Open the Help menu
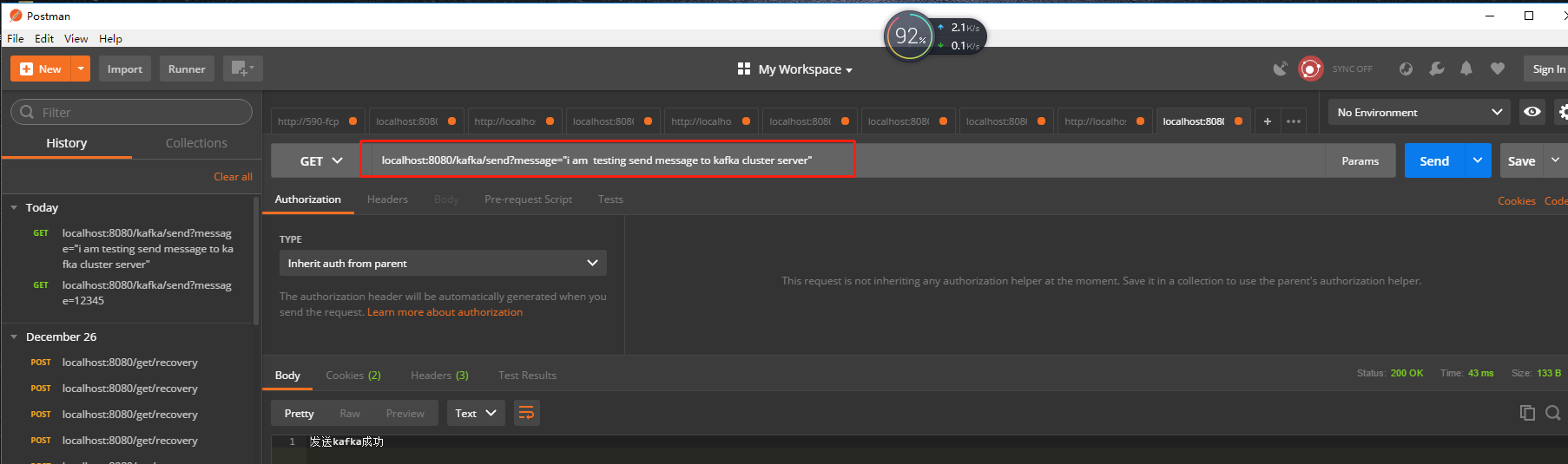This screenshot has height=464, width=1568. (x=110, y=38)
